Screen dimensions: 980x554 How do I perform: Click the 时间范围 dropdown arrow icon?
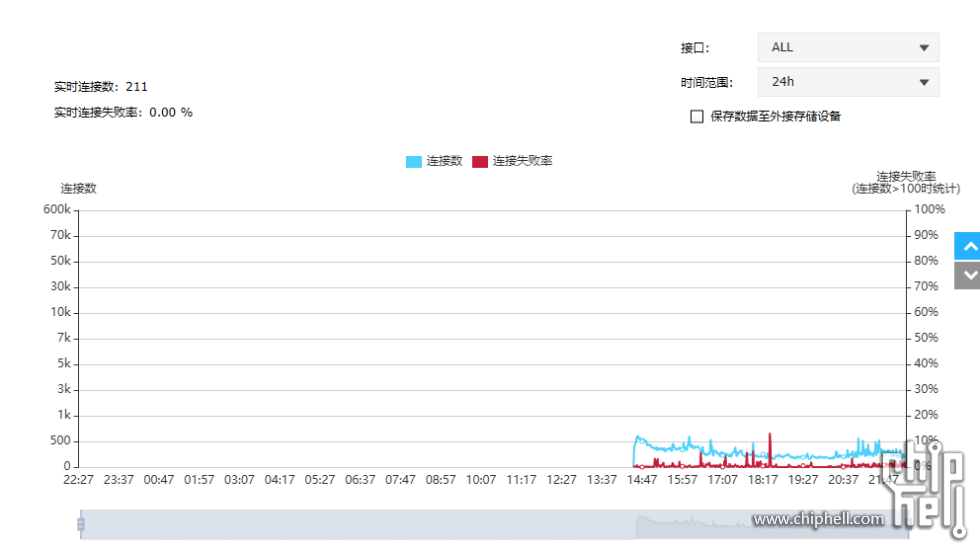click(x=923, y=83)
